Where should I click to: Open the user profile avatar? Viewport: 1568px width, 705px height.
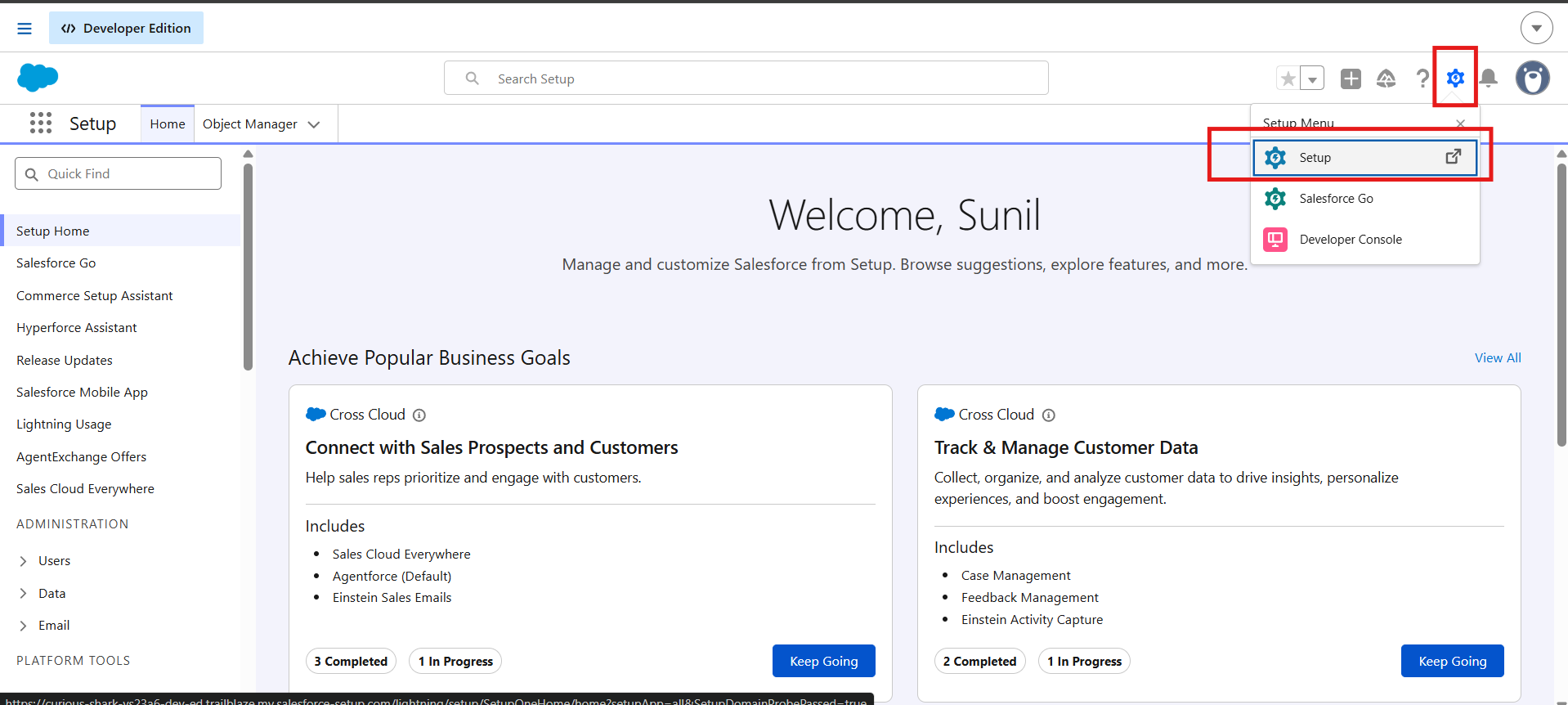1533,78
